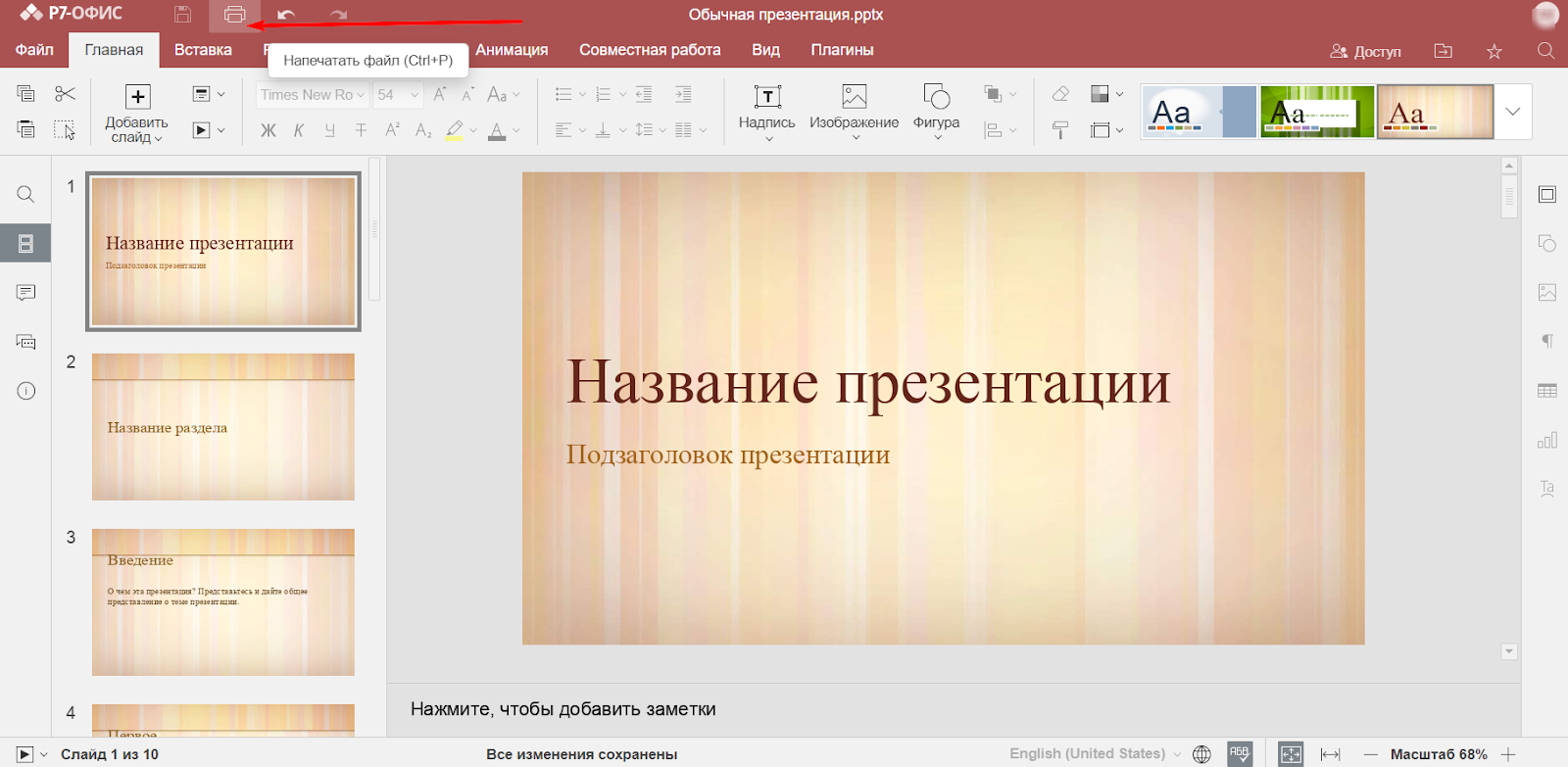Open table settings in right sidebar
This screenshot has width=1568, height=767.
click(1546, 391)
